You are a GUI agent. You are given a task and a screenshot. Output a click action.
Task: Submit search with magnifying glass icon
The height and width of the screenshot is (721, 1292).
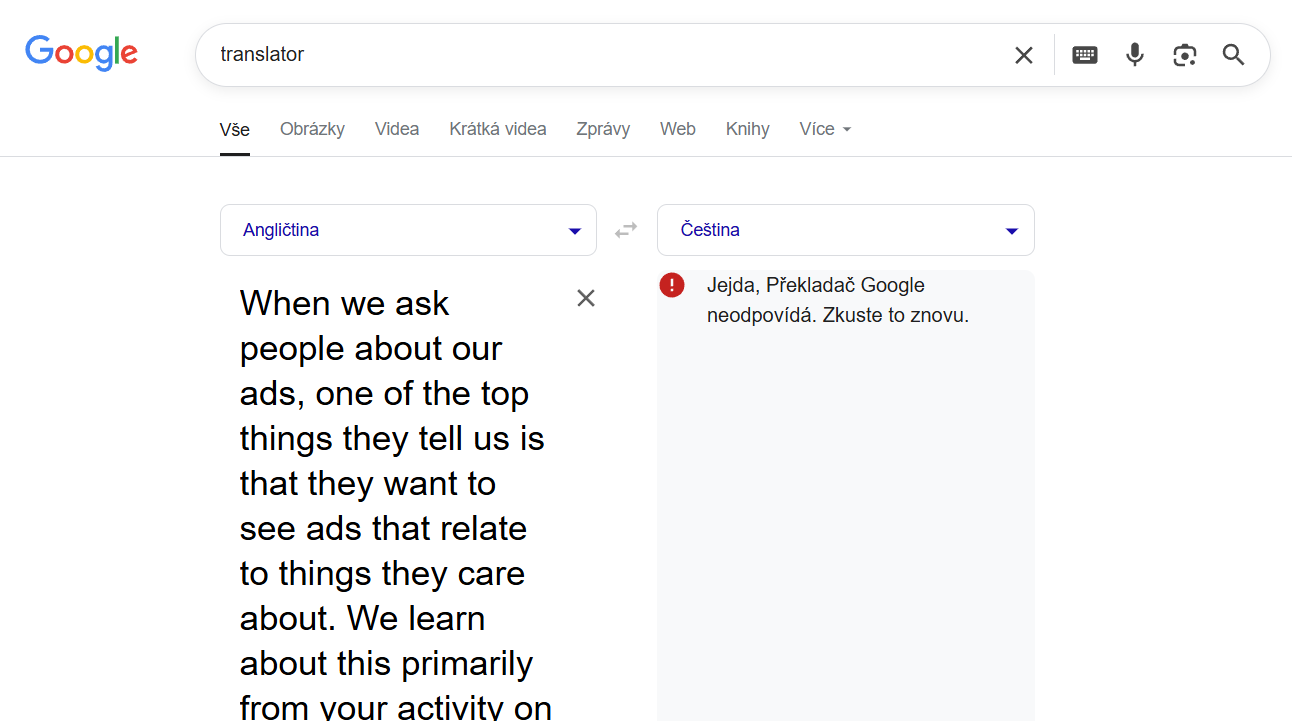click(1233, 55)
